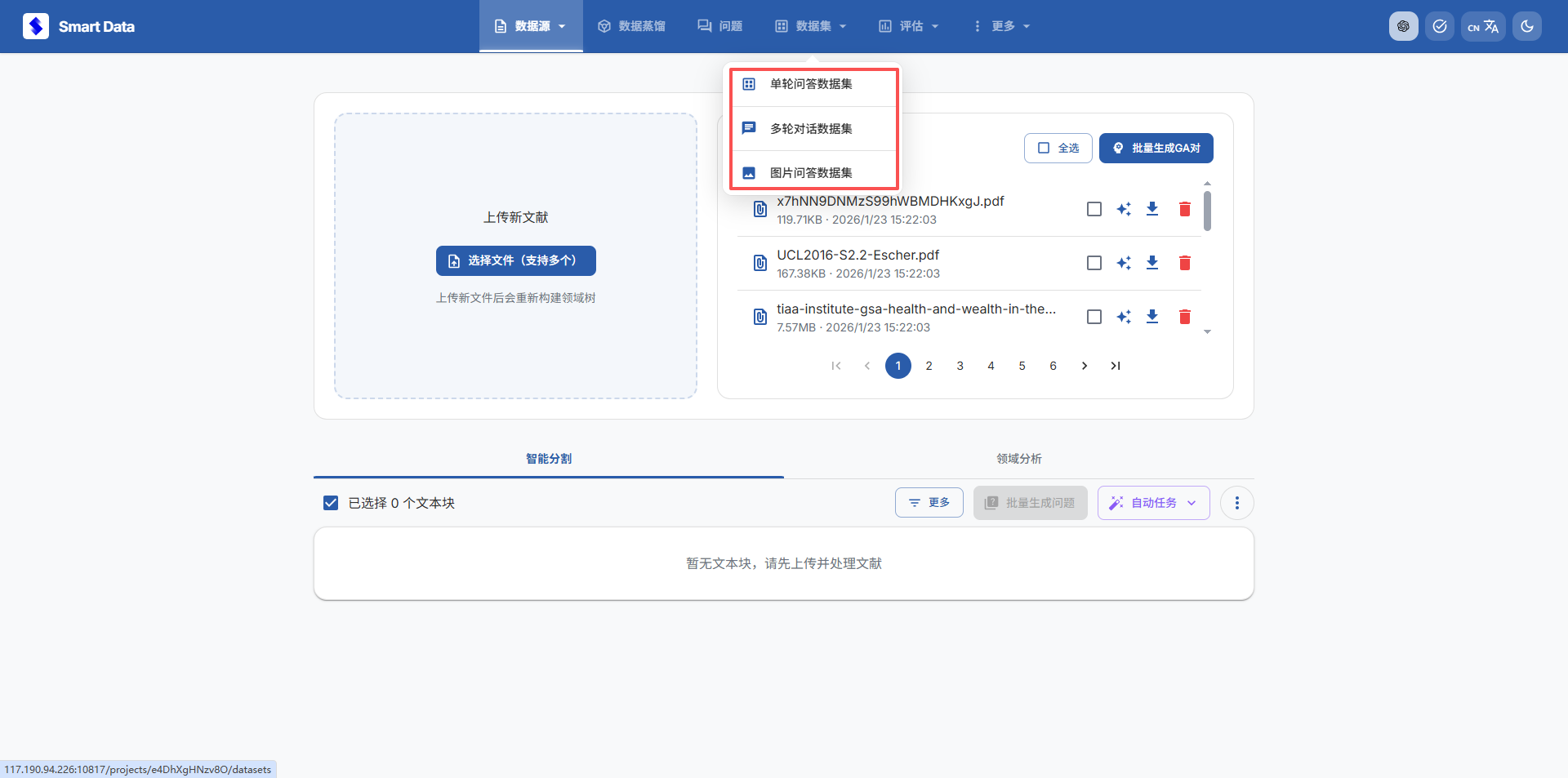Viewport: 1568px width, 778px height.
Task: Expand the 自动任务 dropdown
Action: coord(1153,503)
